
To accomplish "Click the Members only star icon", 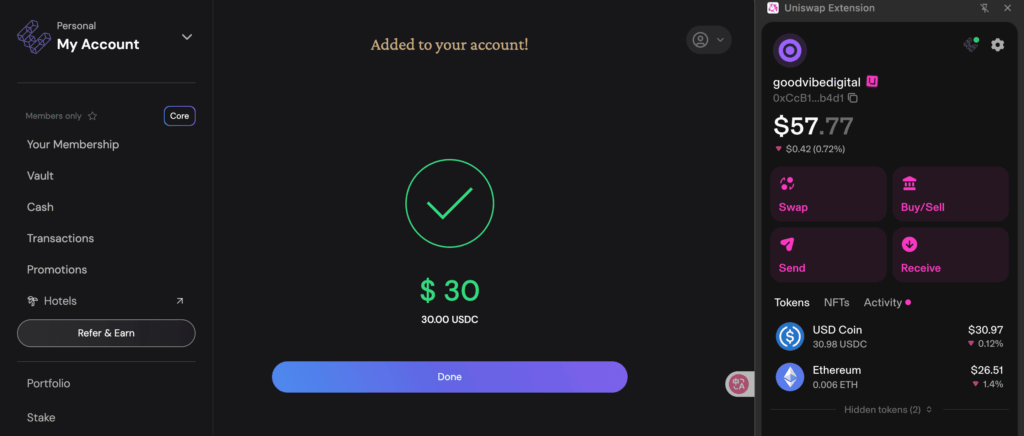I will pyautogui.click(x=93, y=116).
